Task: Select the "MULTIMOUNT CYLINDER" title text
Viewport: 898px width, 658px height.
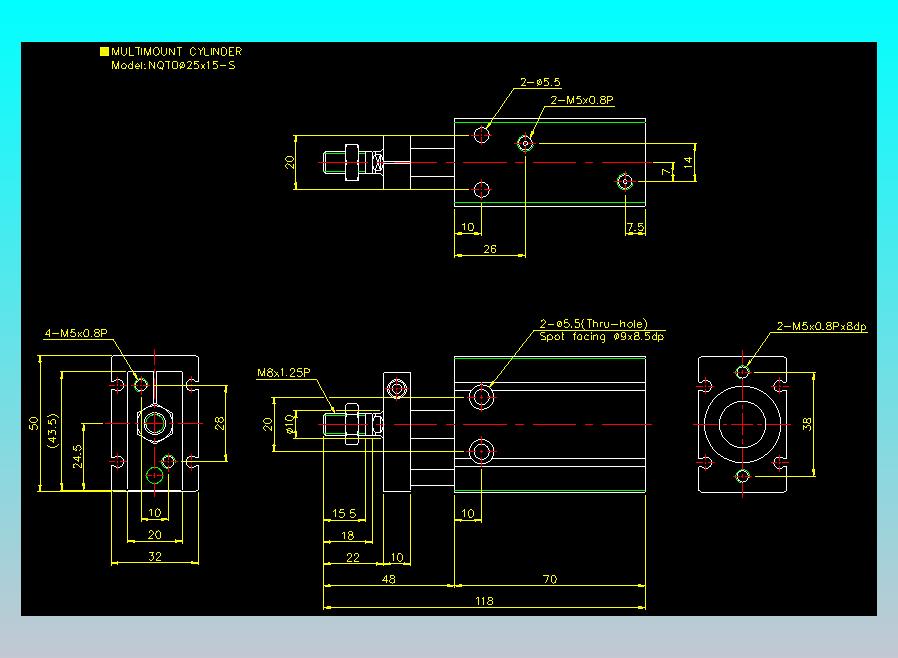Action: [176, 52]
